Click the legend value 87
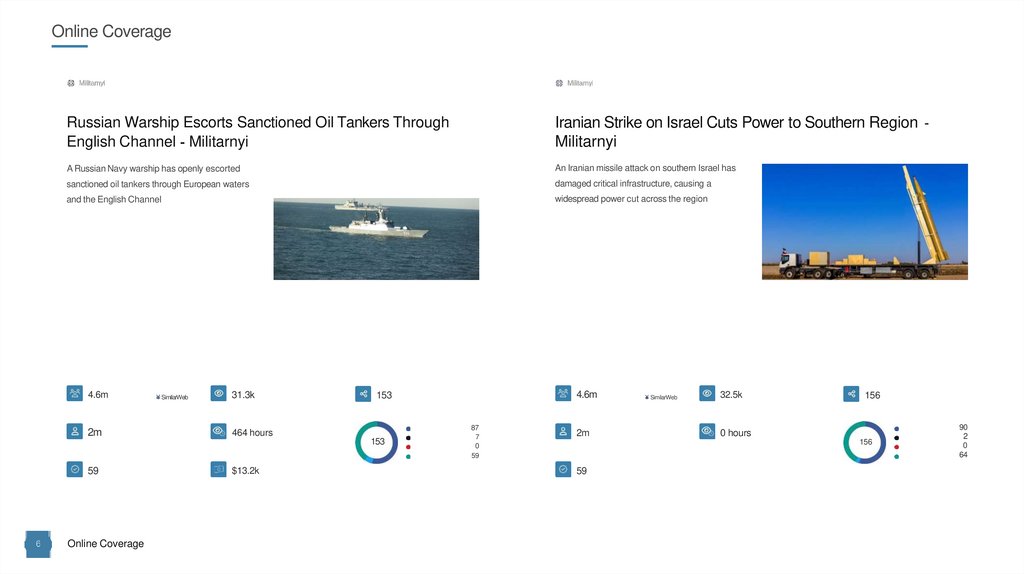This screenshot has height=574, width=1024. (475, 428)
